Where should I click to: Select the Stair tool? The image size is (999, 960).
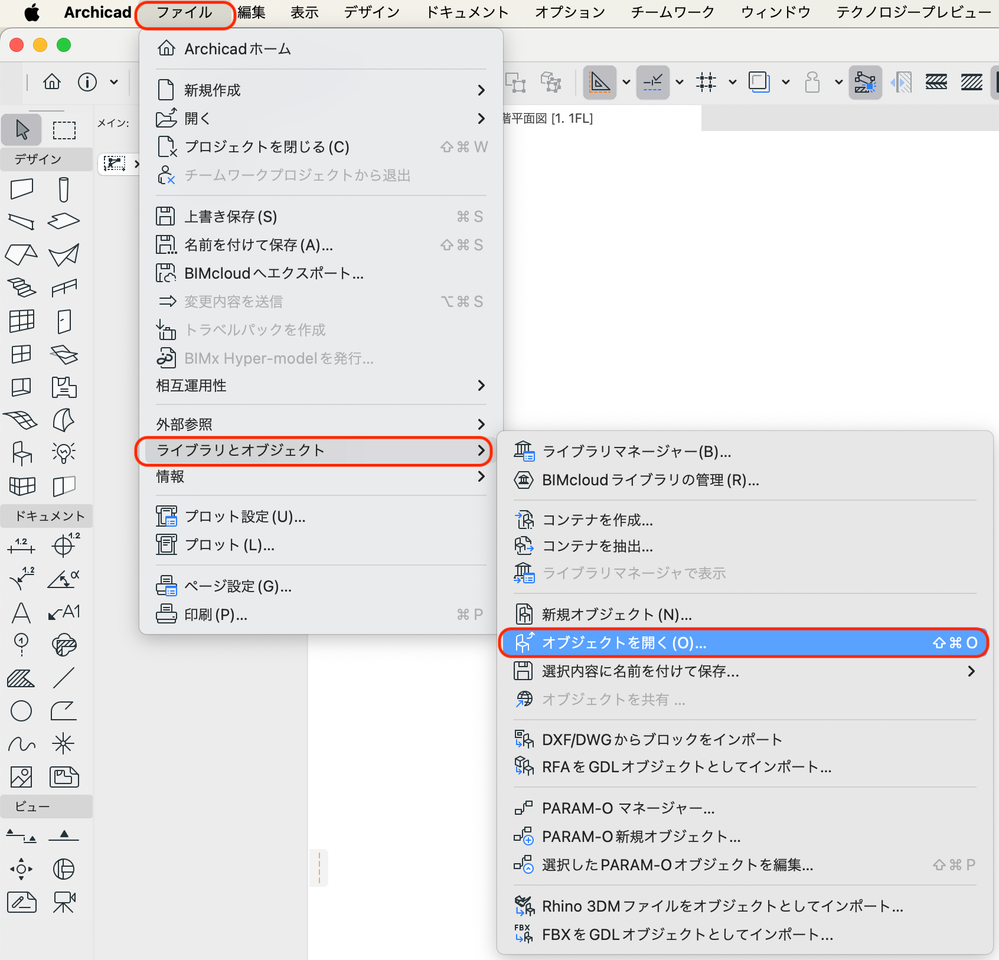[22, 287]
